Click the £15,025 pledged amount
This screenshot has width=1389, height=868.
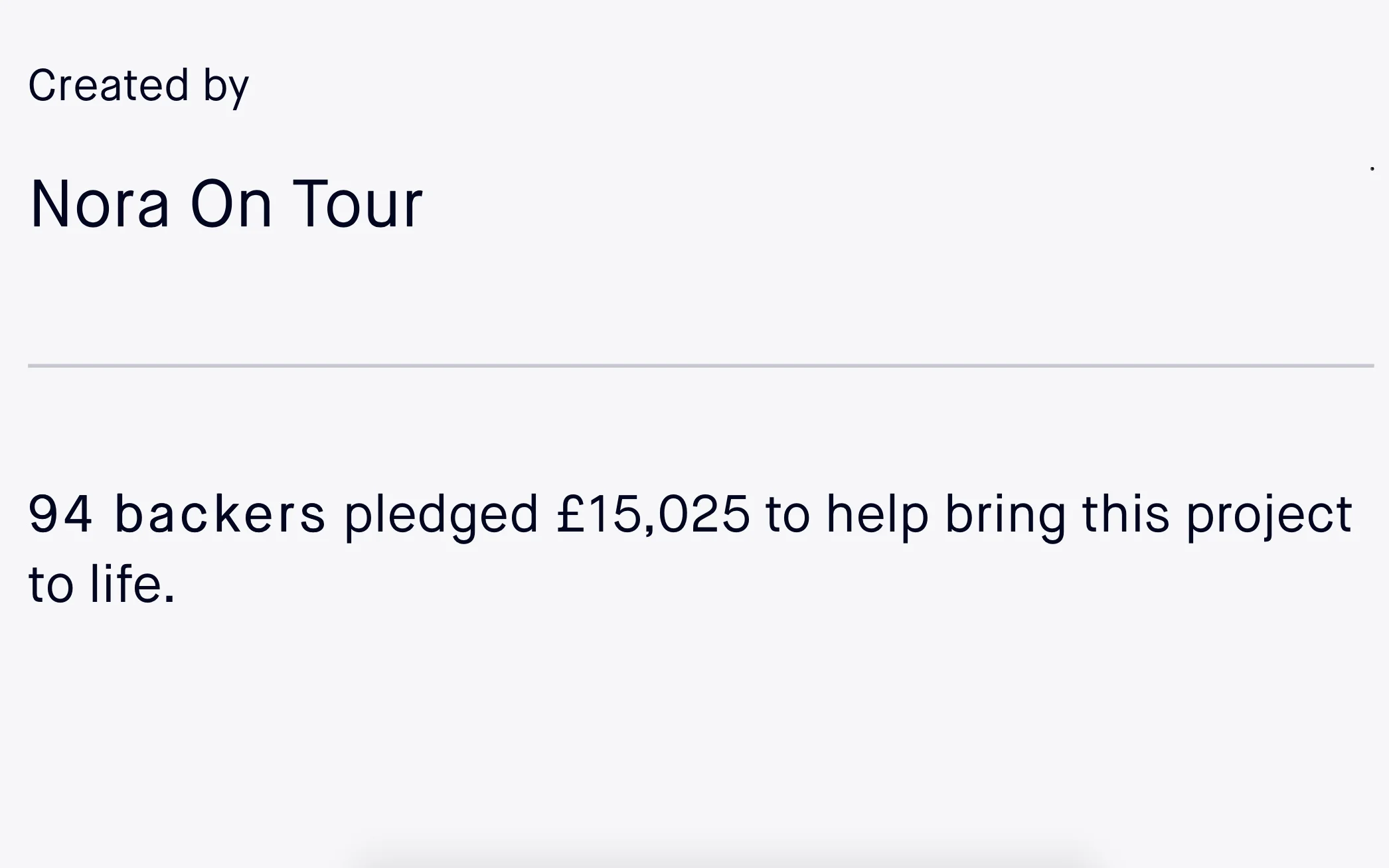click(653, 514)
